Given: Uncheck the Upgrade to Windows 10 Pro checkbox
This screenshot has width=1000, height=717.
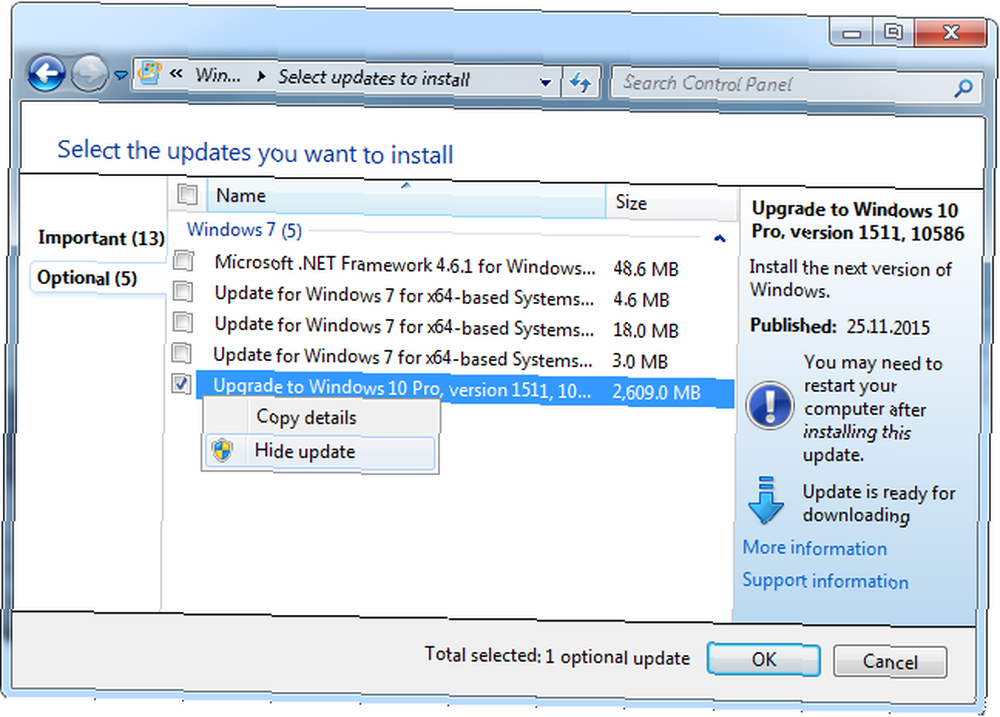Looking at the screenshot, I should click(x=181, y=383).
